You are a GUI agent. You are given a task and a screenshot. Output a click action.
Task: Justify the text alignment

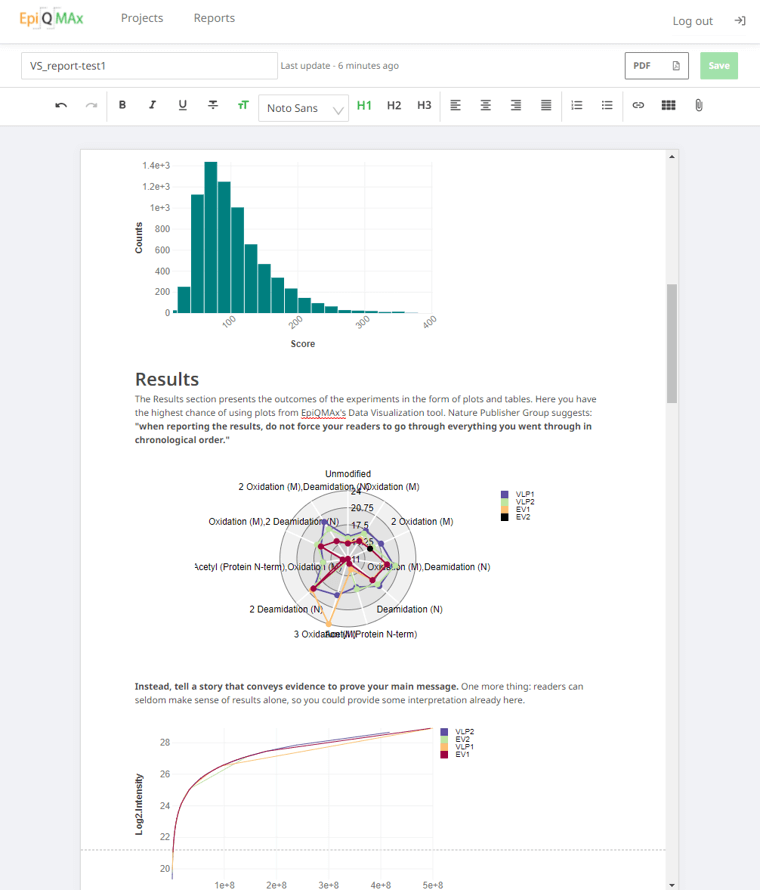546,105
